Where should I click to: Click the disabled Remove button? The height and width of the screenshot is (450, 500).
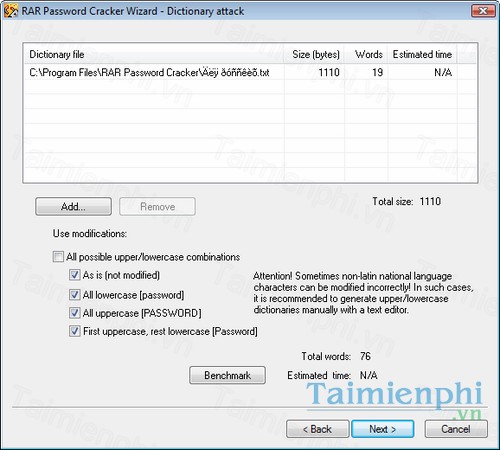[157, 207]
